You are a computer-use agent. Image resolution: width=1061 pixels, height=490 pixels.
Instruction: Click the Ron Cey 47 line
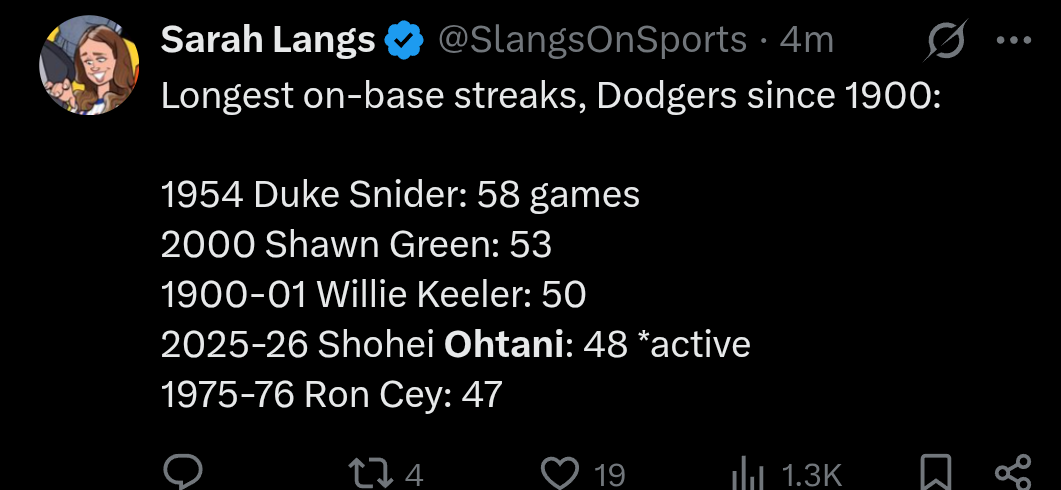coord(331,395)
